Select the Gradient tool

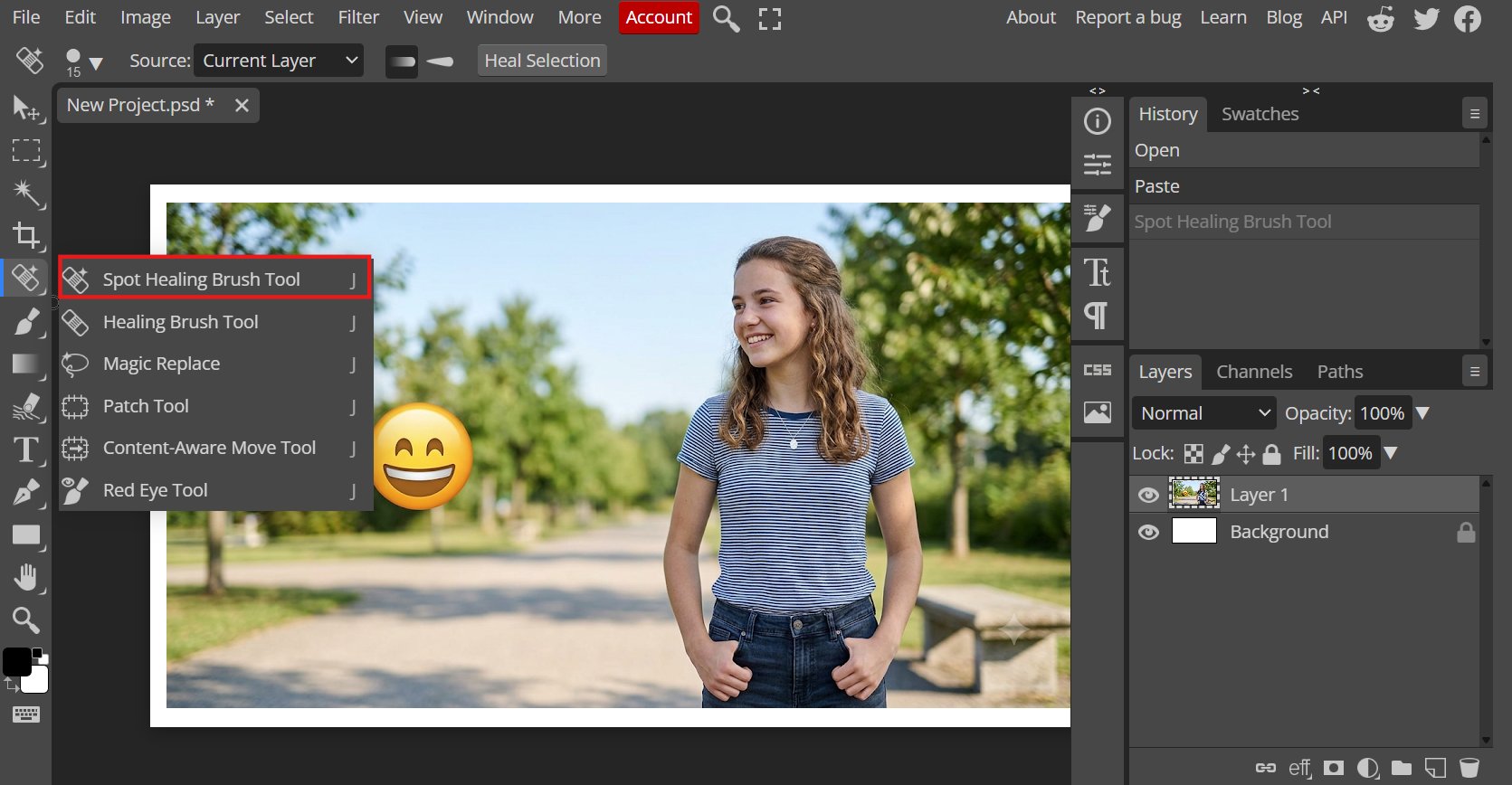pos(25,364)
